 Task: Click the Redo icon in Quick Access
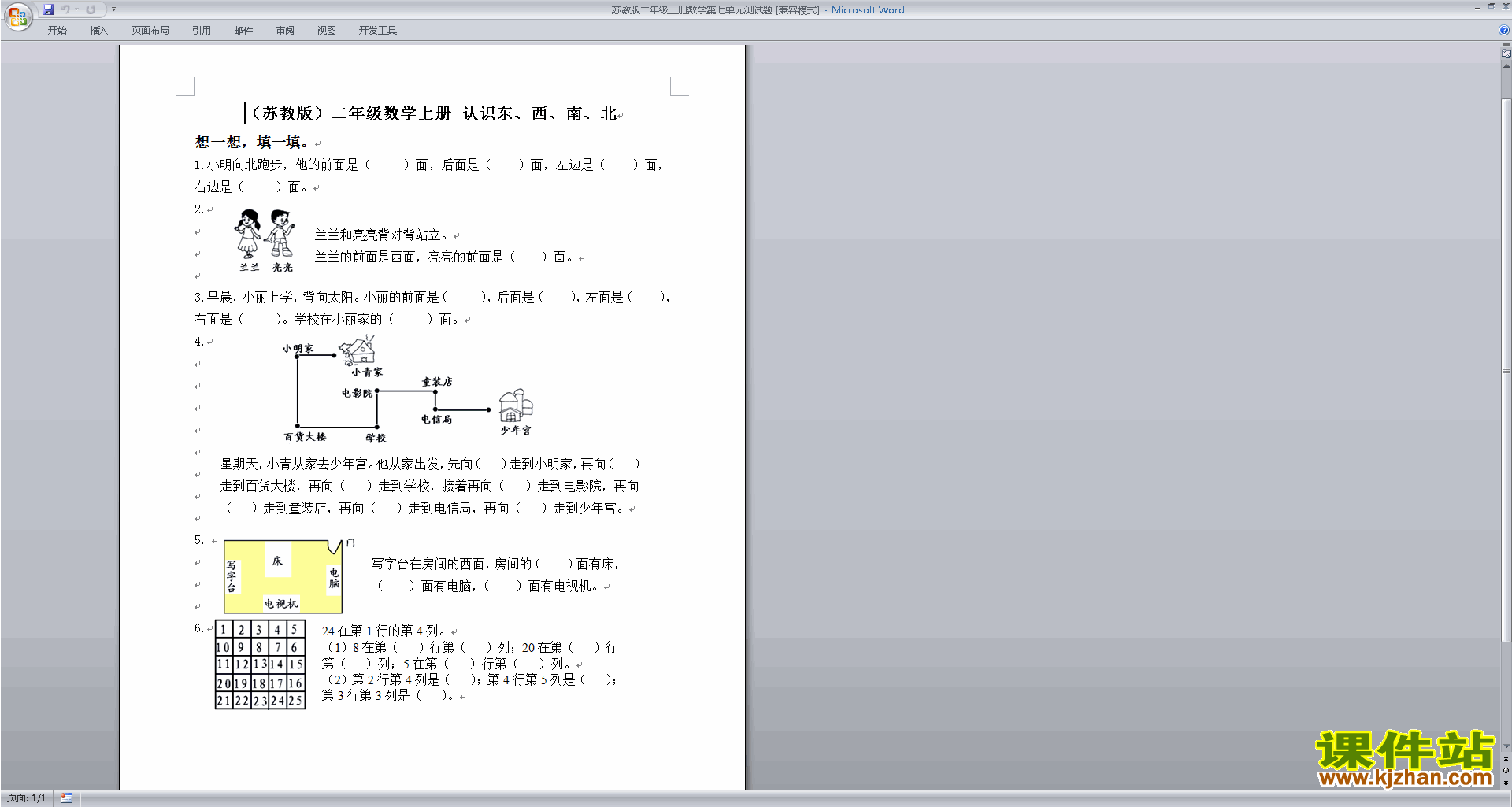91,9
